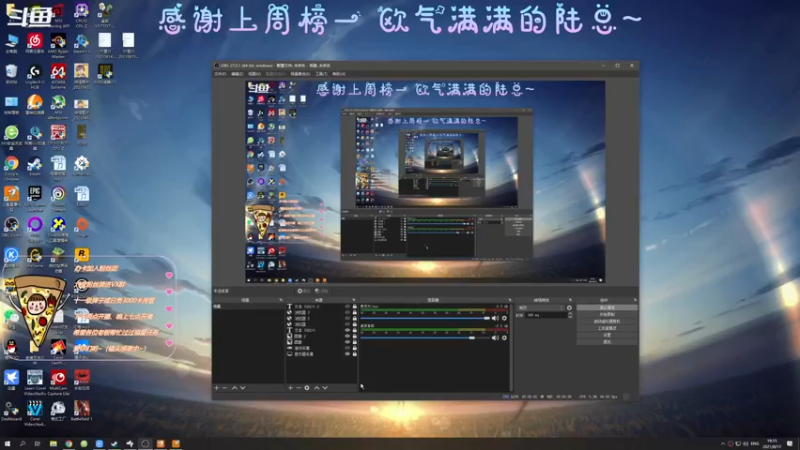
Task: Open Steam desktop shortcut
Action: pos(35,167)
